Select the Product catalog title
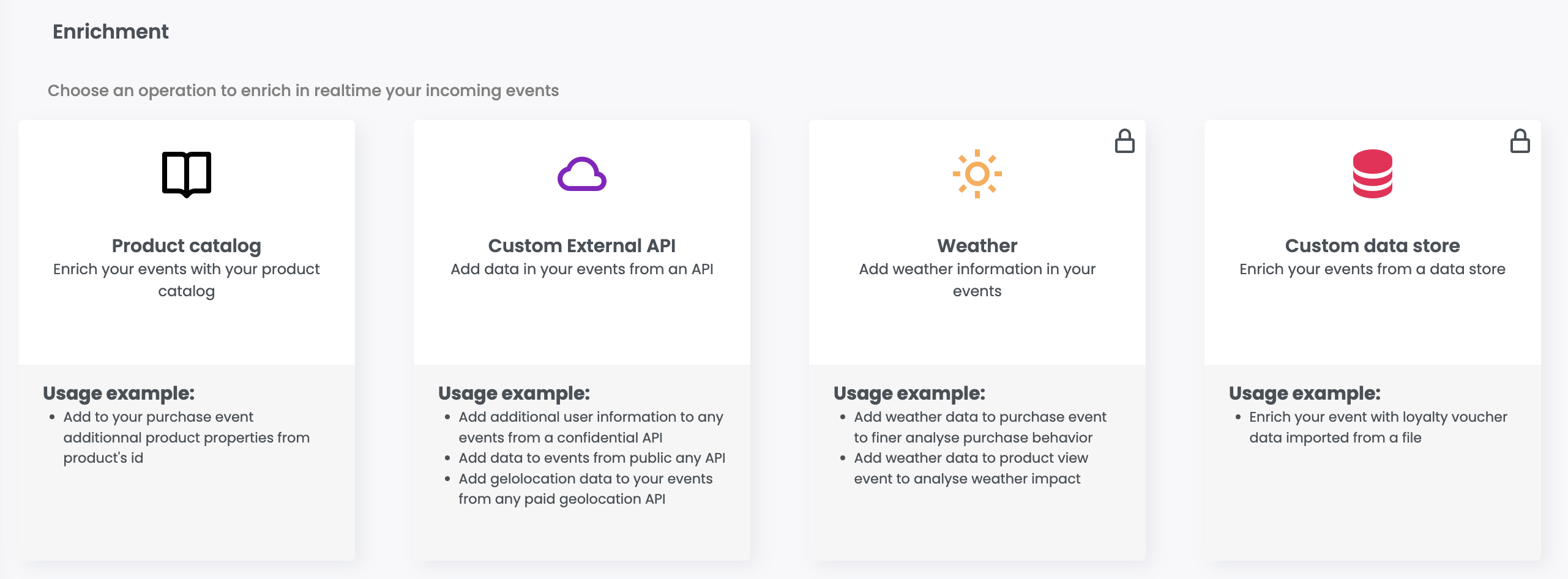Screen dimensions: 1568x579 pos(187,245)
